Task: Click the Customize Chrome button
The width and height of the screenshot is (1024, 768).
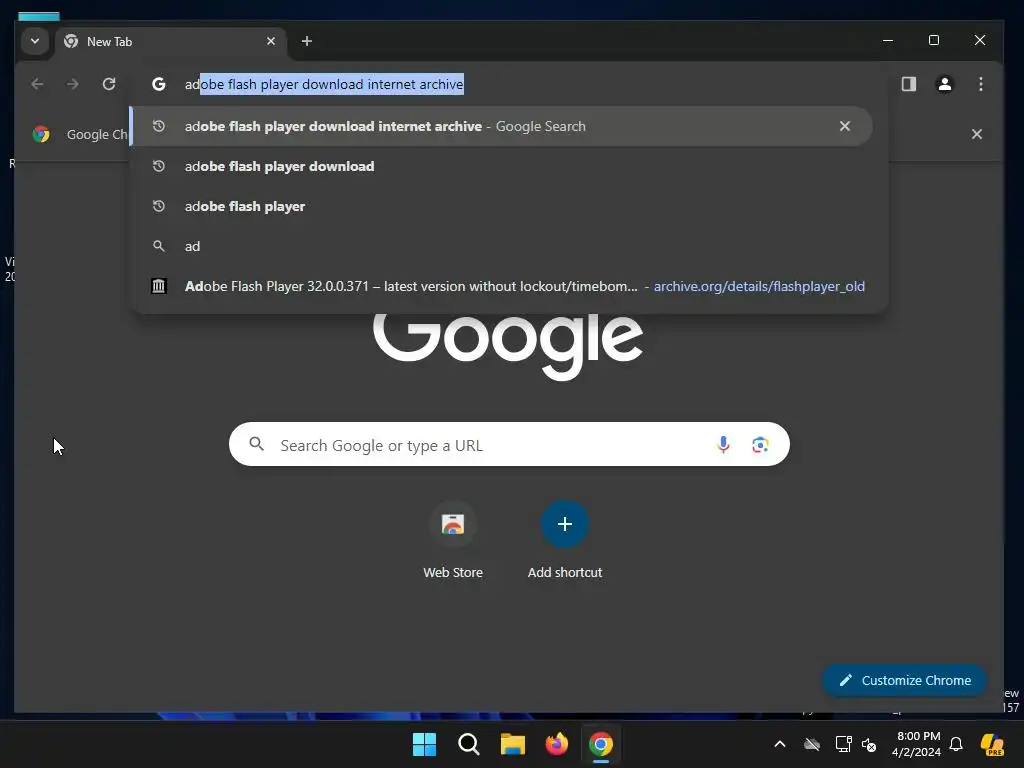Action: [x=904, y=680]
